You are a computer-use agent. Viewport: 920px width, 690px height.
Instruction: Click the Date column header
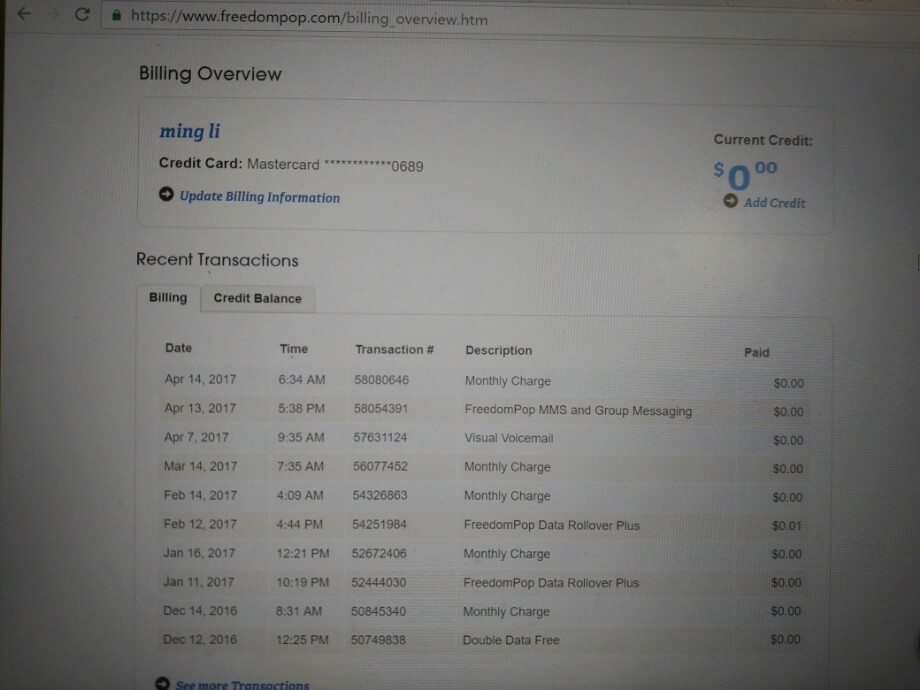tap(178, 348)
